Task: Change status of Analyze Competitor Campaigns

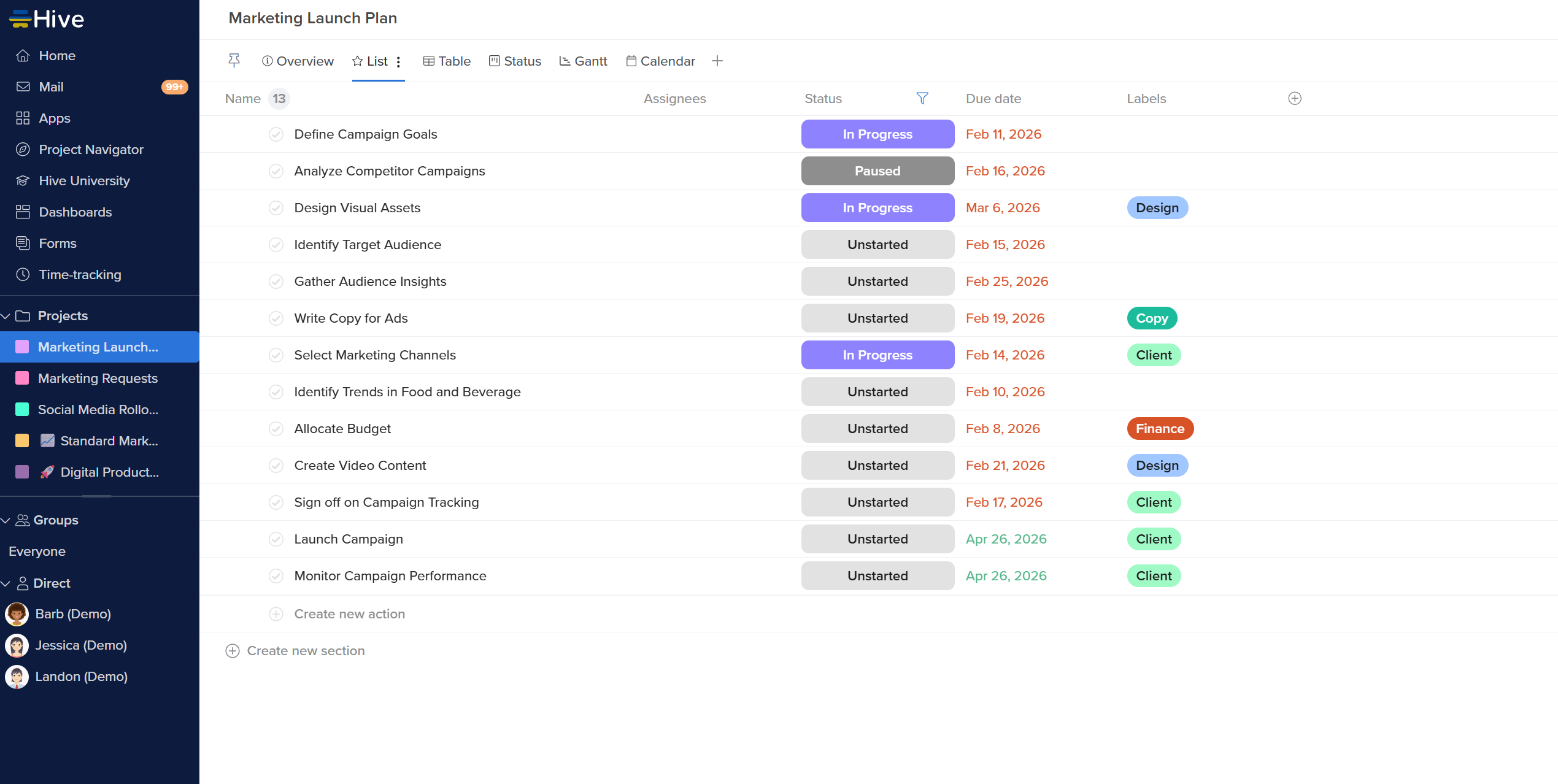Action: [877, 171]
